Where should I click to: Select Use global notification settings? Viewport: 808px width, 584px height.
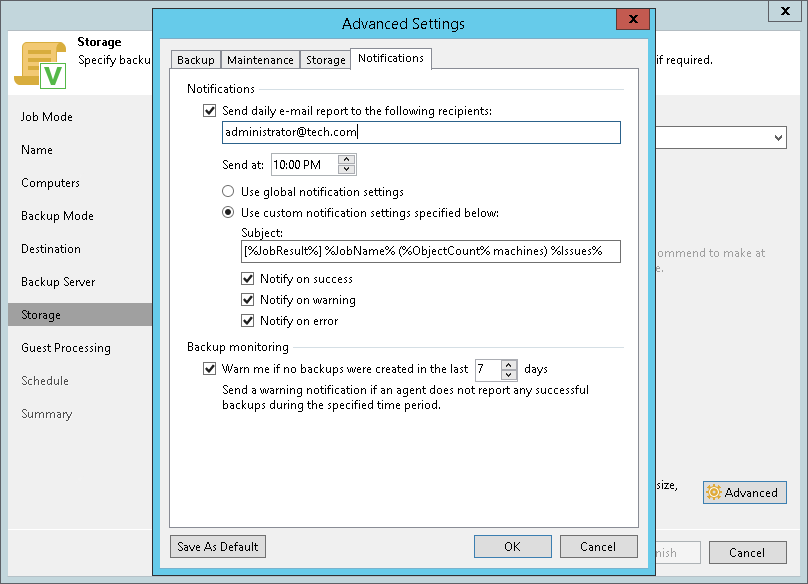[x=229, y=191]
